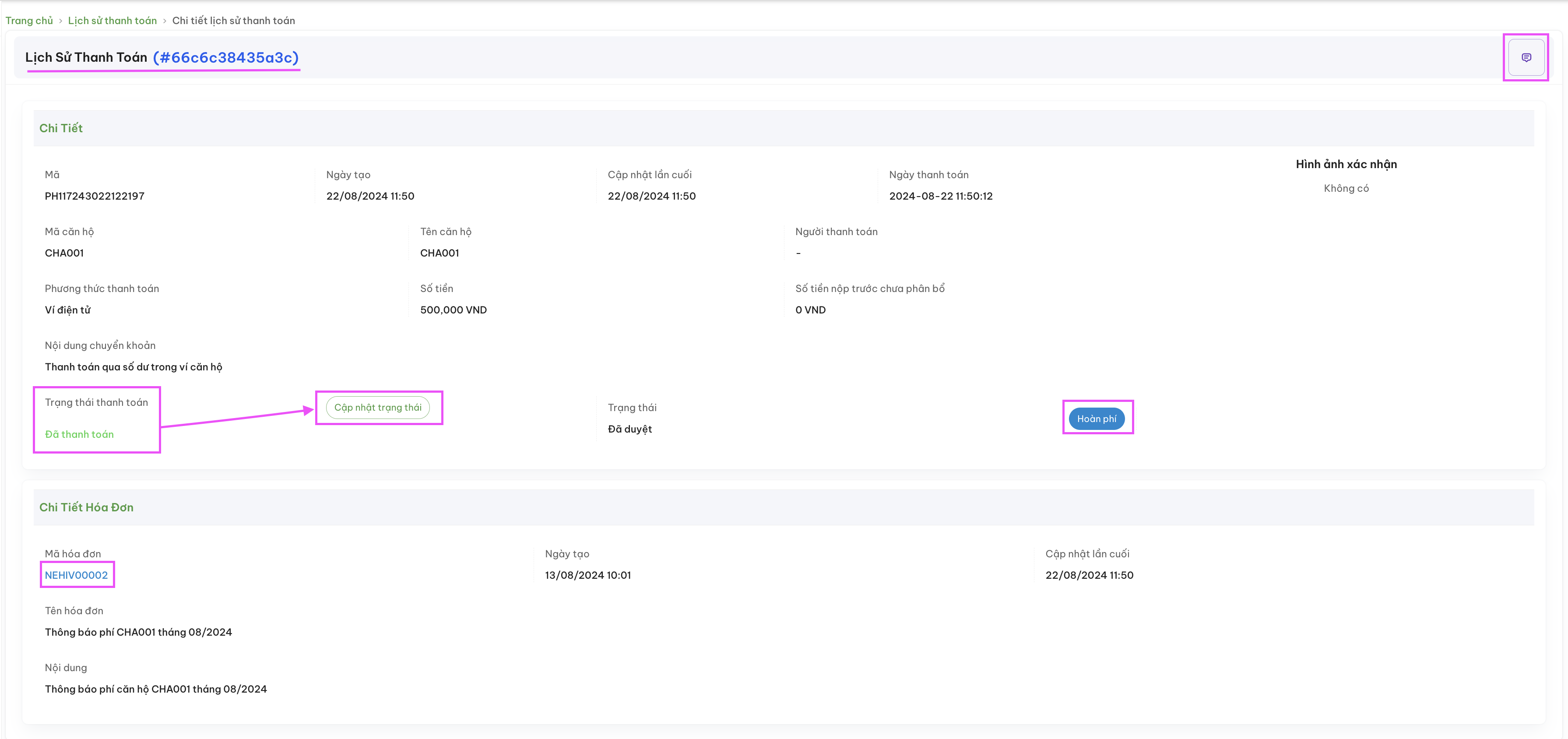Click the Hoàn phí button
This screenshot has height=739, width=1568.
coord(1097,418)
